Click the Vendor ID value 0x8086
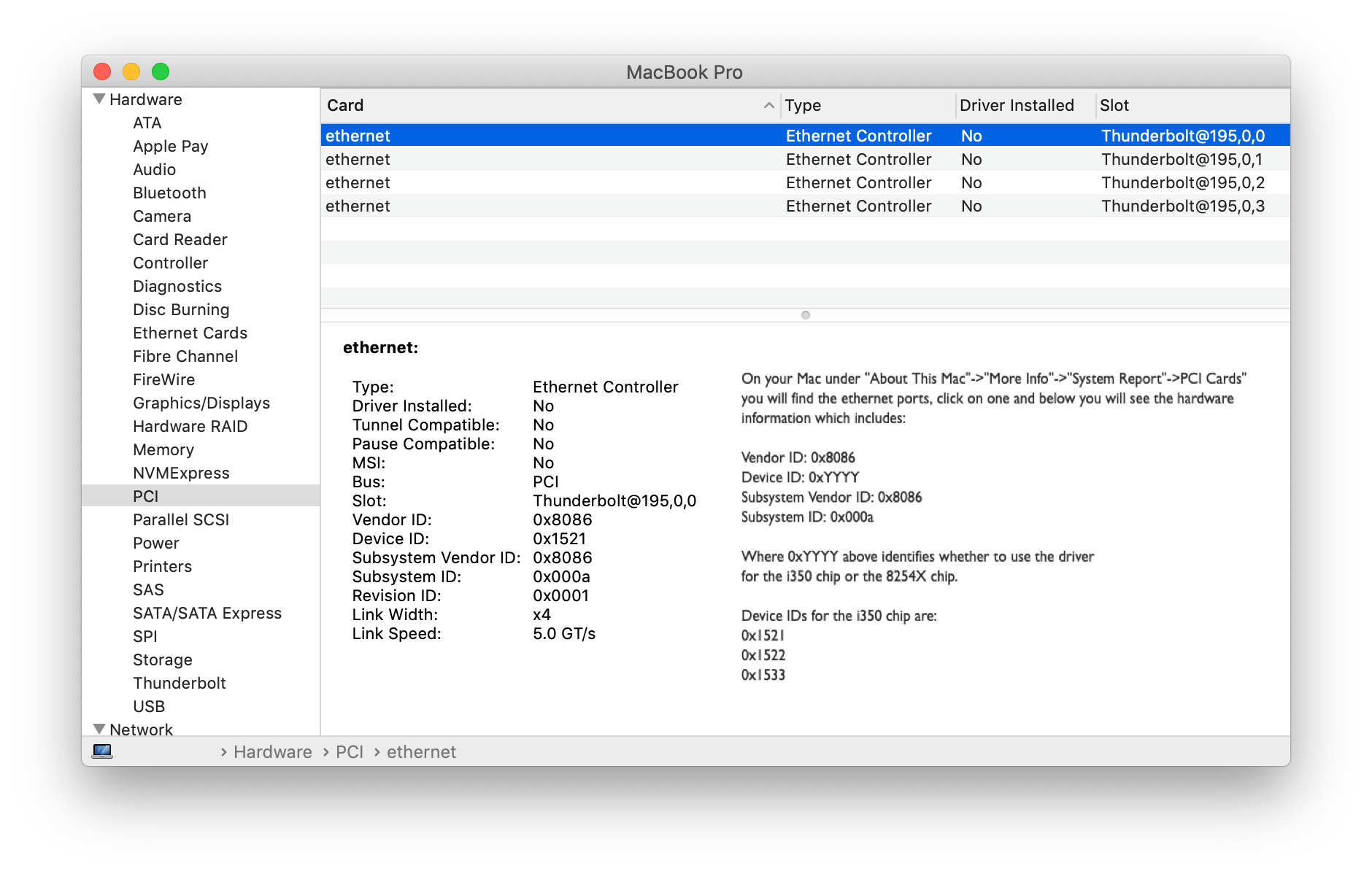Image resolution: width=1372 pixels, height=874 pixels. tap(563, 519)
